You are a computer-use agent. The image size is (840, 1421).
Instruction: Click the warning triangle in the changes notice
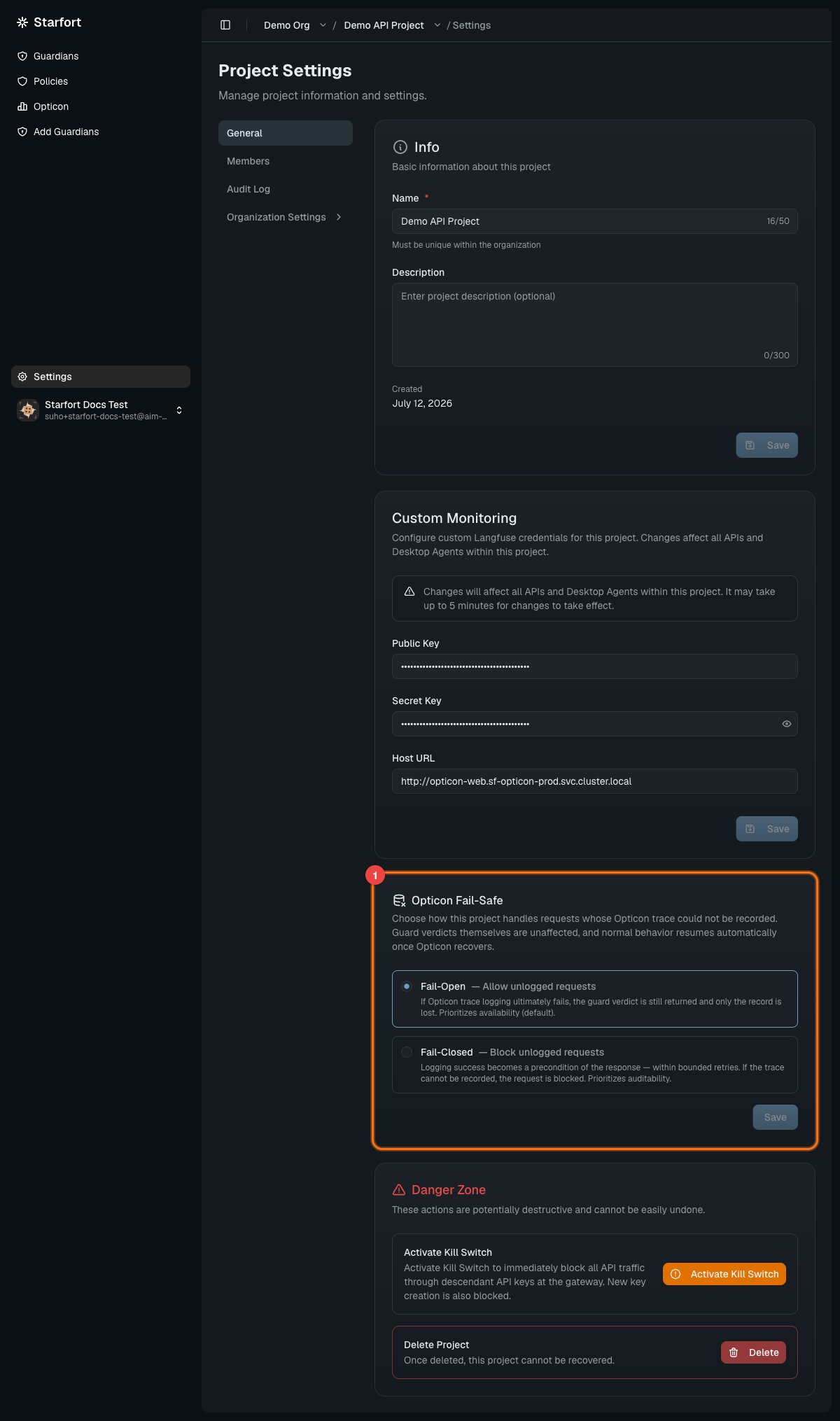(x=409, y=591)
